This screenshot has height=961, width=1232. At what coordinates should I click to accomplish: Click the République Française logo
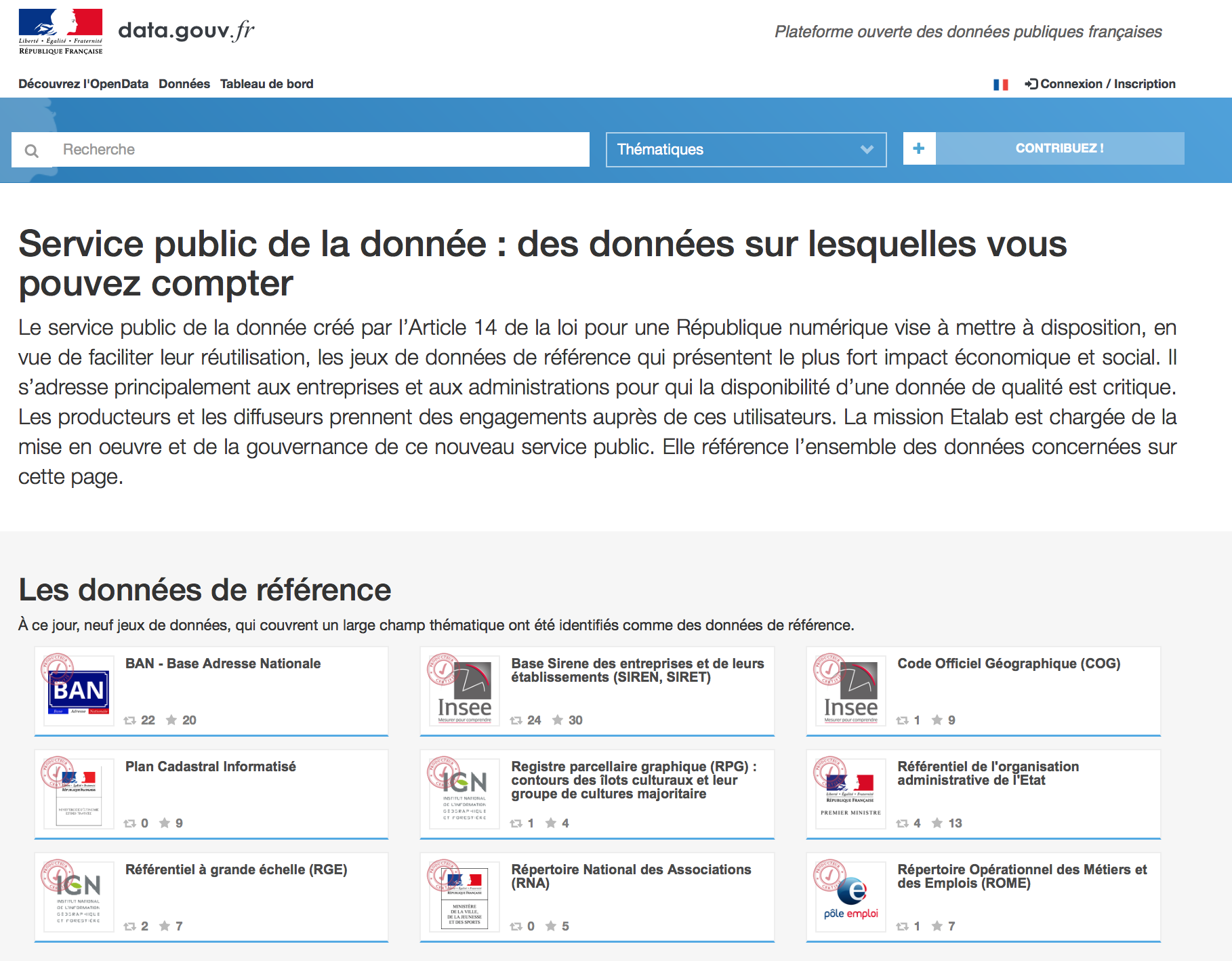[x=60, y=32]
